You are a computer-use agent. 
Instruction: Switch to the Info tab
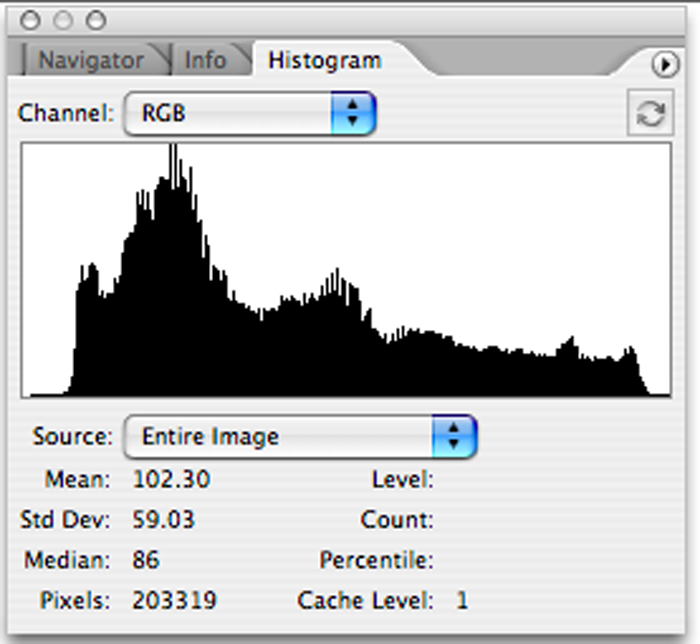pyautogui.click(x=205, y=60)
